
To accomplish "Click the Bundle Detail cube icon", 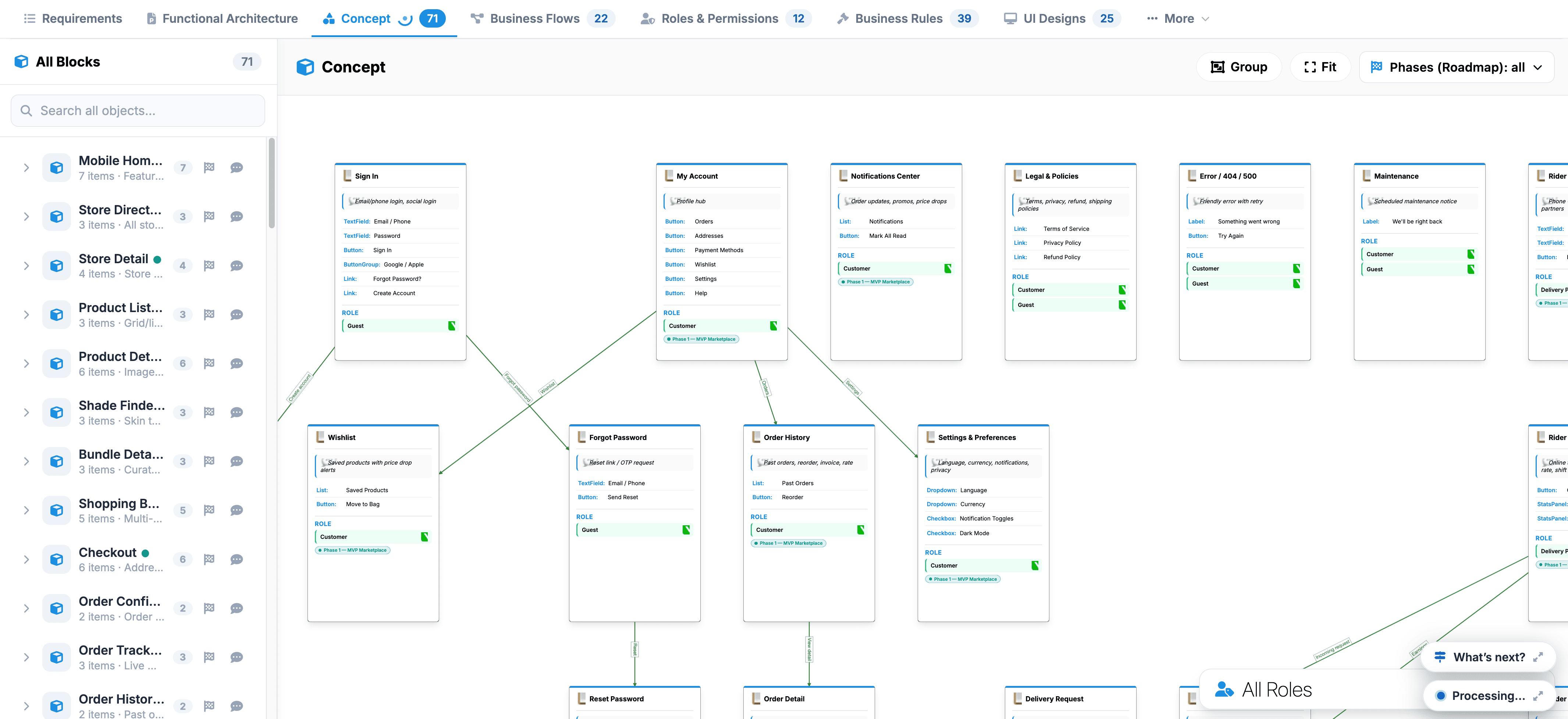I will [57, 462].
